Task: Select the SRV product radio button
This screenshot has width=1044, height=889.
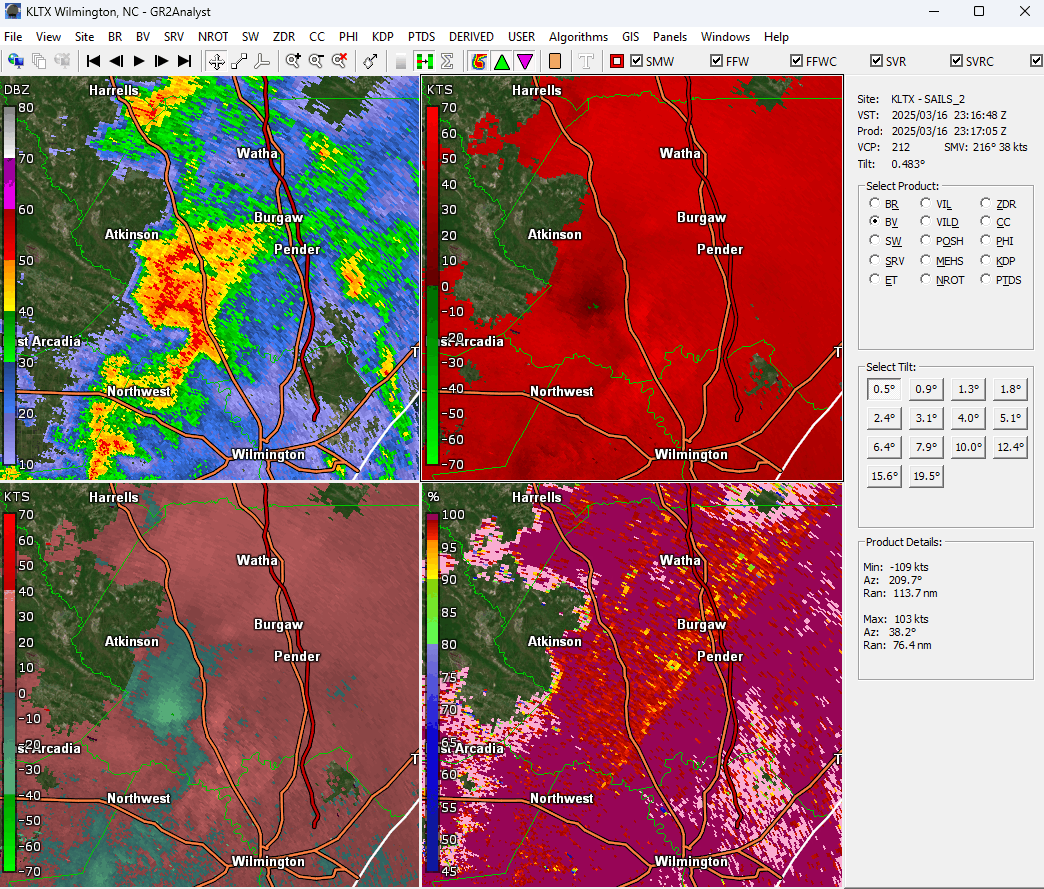Action: [x=875, y=260]
